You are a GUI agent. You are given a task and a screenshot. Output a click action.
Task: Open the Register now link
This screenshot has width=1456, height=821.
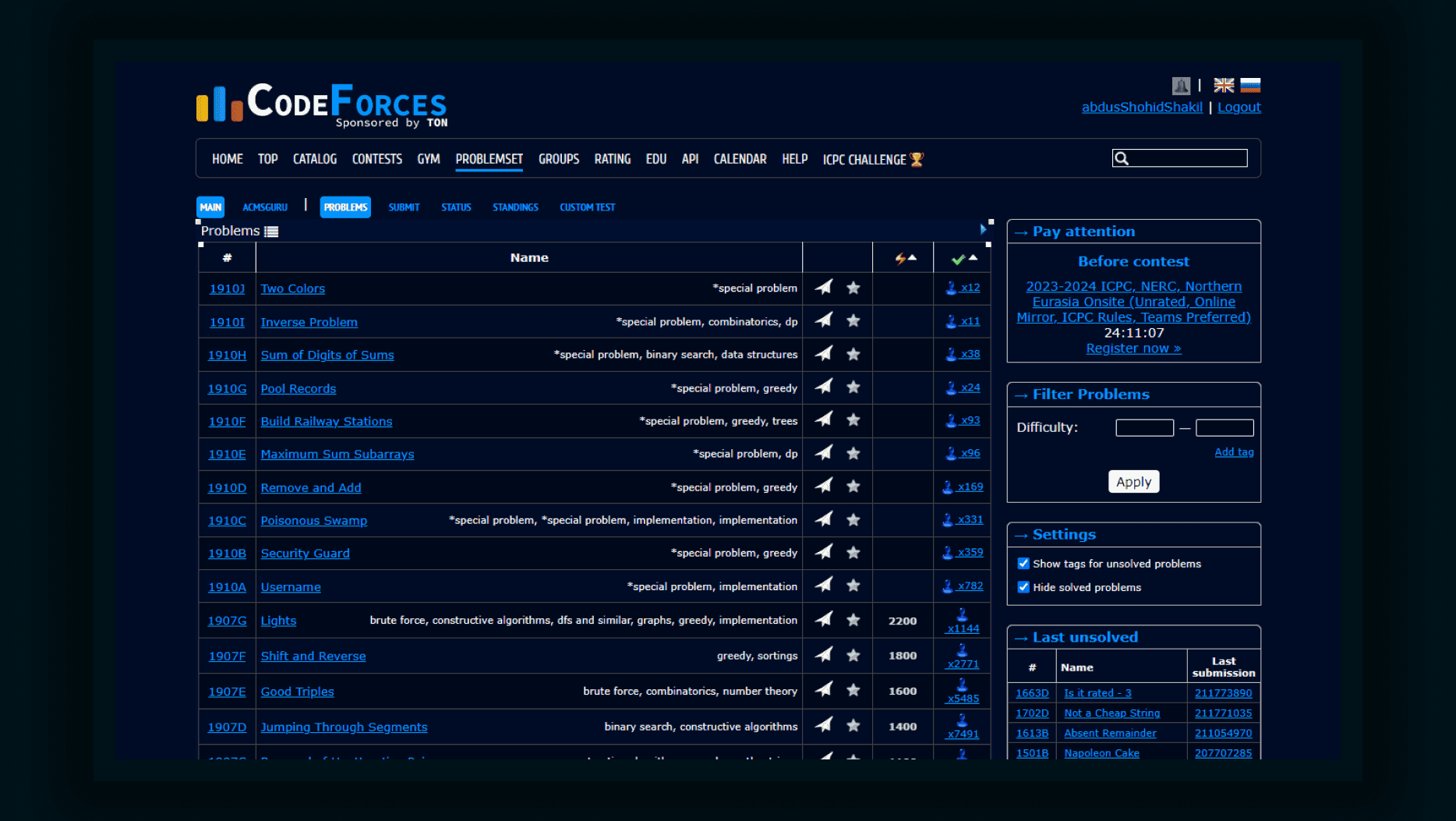[1133, 349]
